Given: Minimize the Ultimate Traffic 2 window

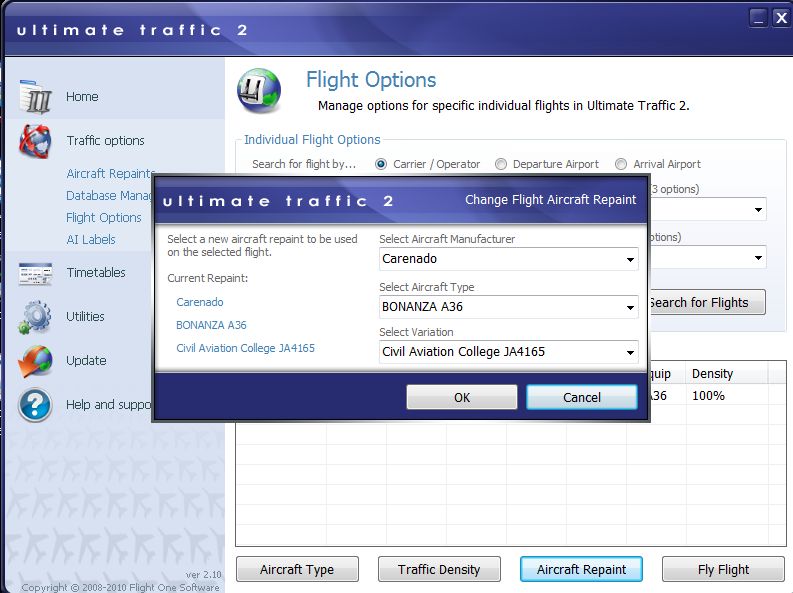Looking at the screenshot, I should point(758,18).
